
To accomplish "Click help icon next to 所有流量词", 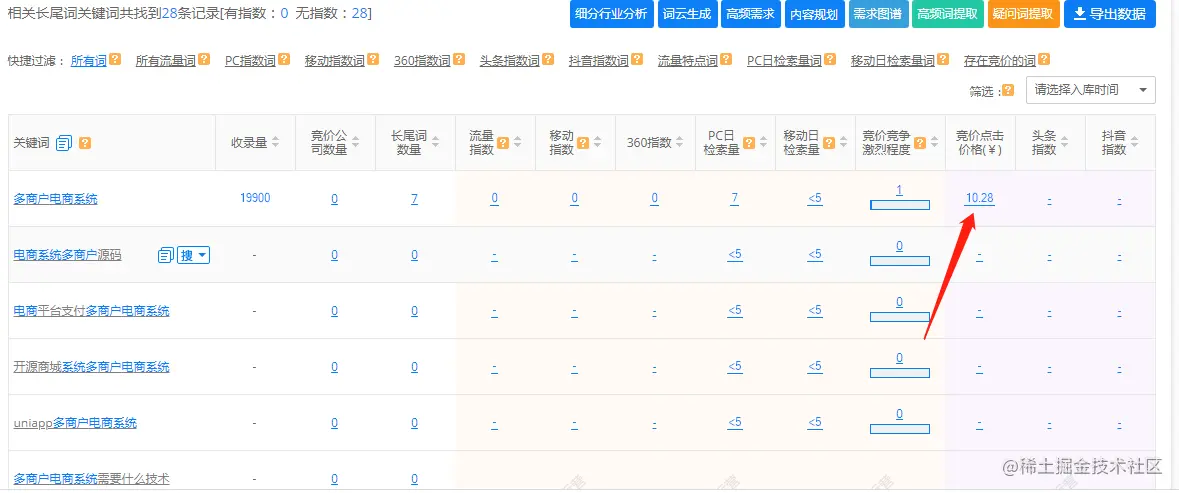I will 204,60.
